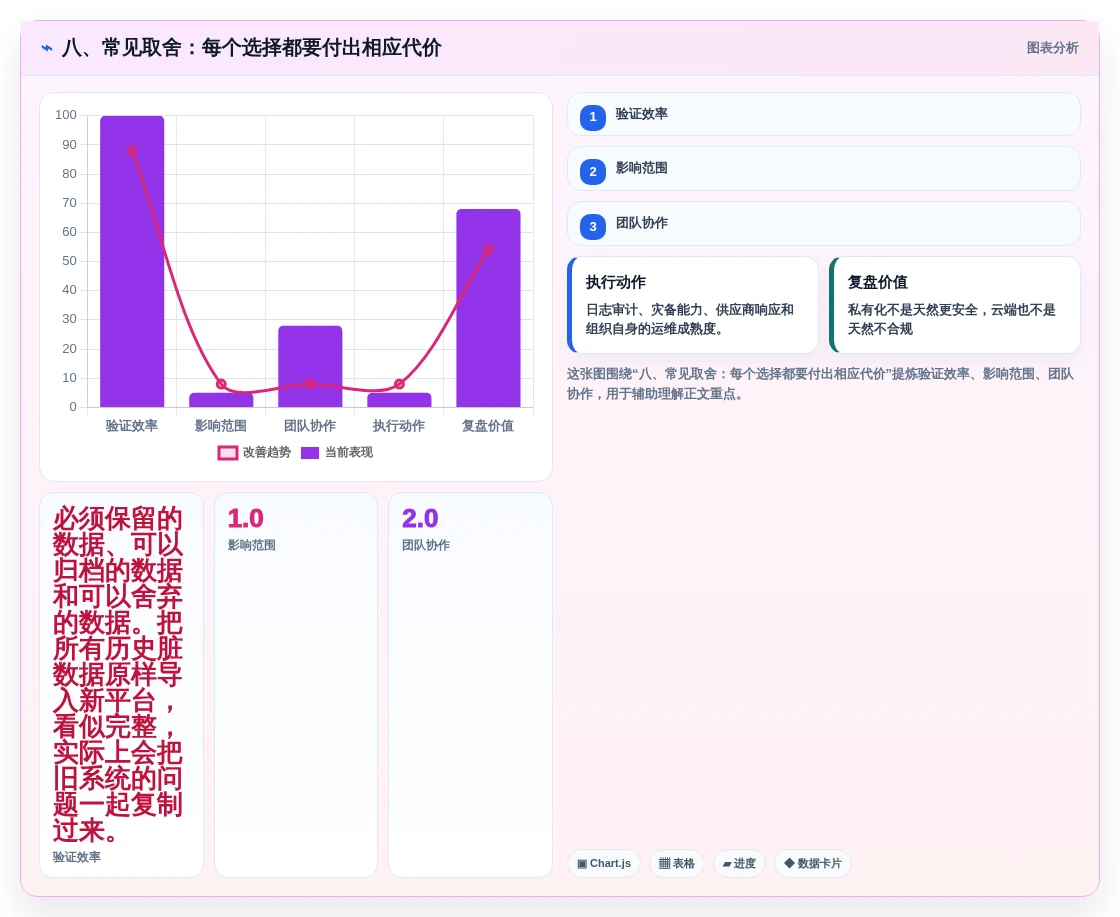The image size is (1120, 917).
Task: Click the Chart.js tag chip
Action: [x=604, y=863]
